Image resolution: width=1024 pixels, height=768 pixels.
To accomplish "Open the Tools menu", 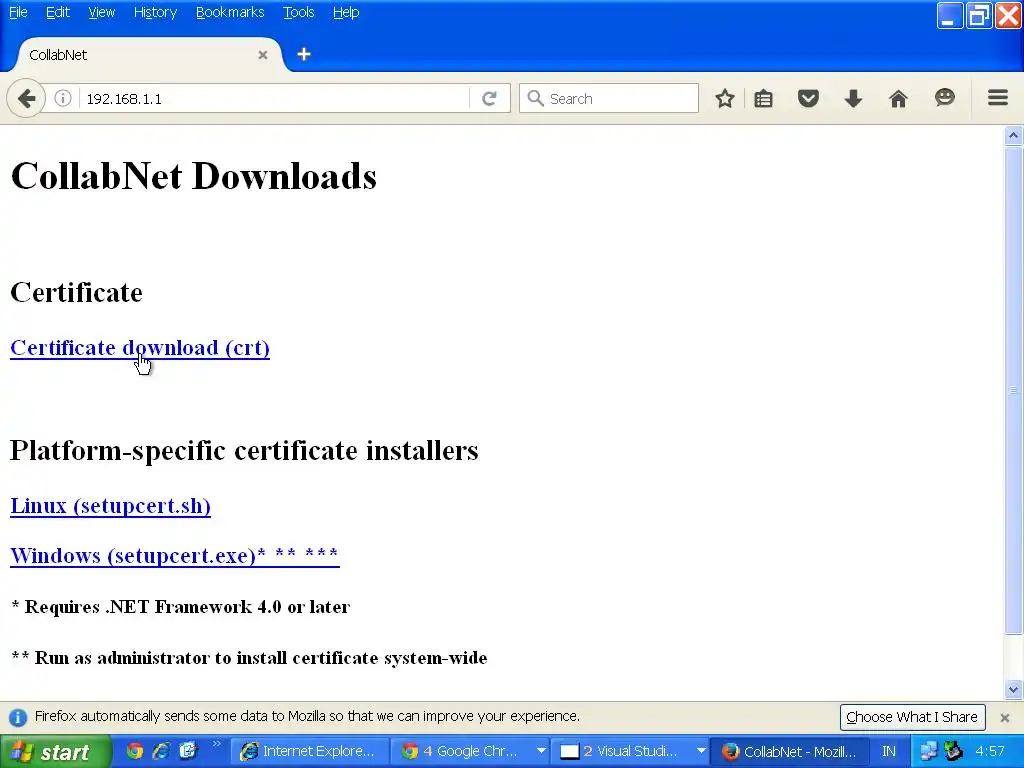I will point(298,12).
